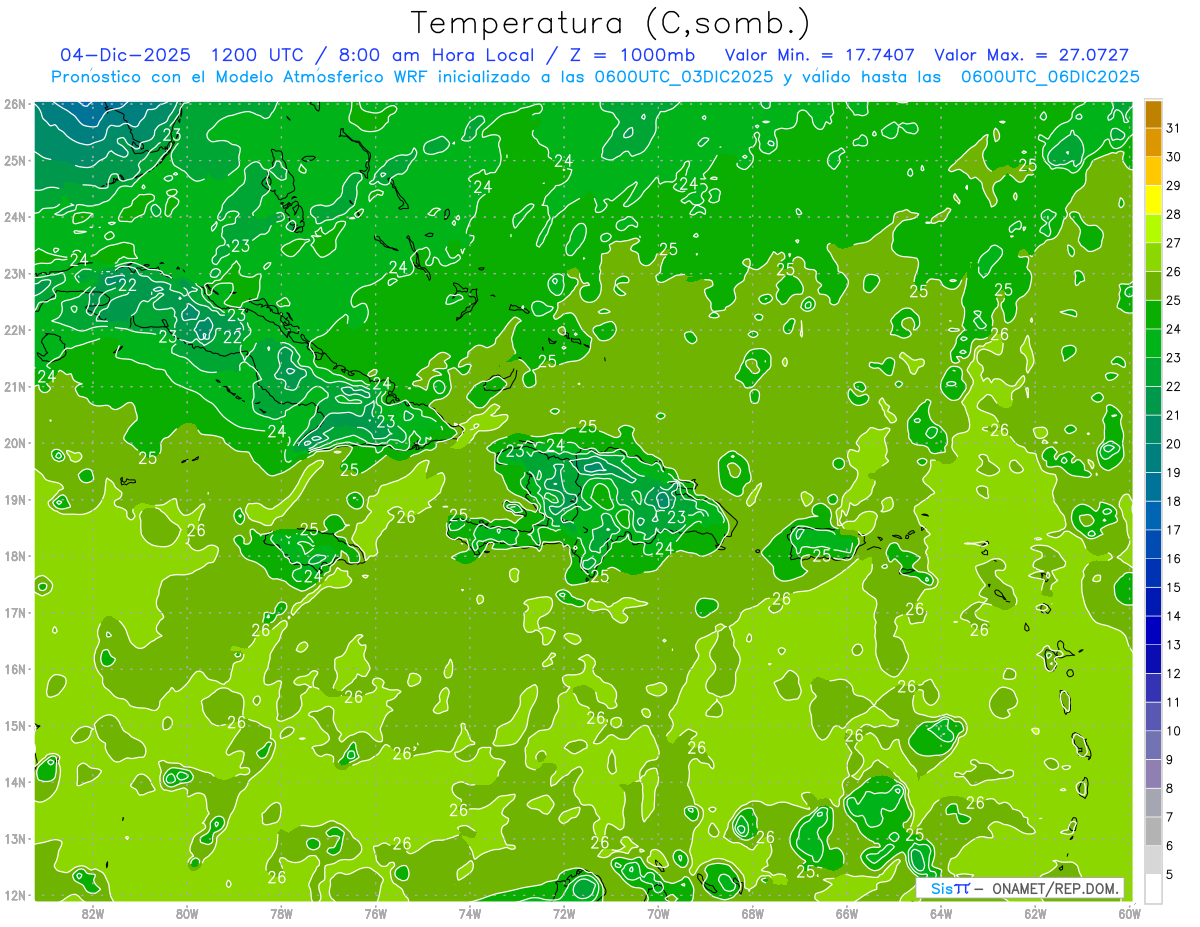Click the "22N" latitude label
The height and width of the screenshot is (927, 1200).
pos(15,330)
